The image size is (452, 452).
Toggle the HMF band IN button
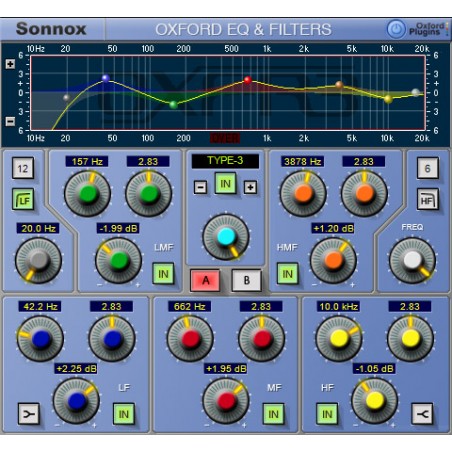pos(287,274)
